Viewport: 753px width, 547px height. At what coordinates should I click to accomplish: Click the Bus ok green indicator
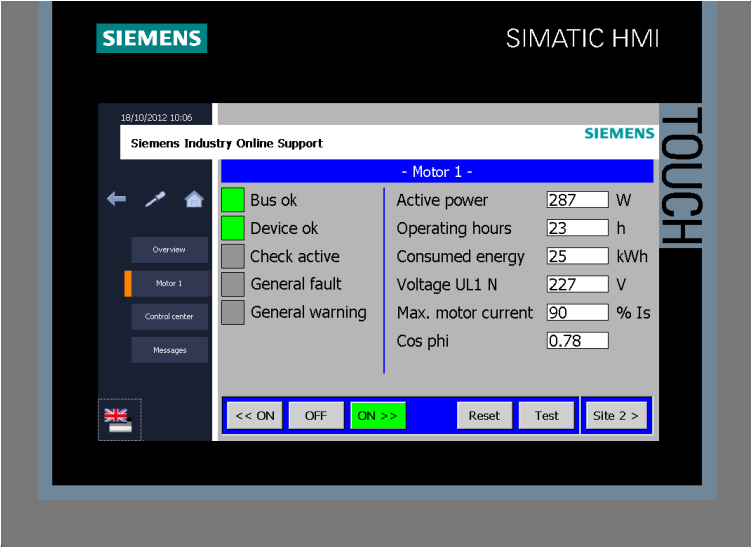click(x=233, y=200)
